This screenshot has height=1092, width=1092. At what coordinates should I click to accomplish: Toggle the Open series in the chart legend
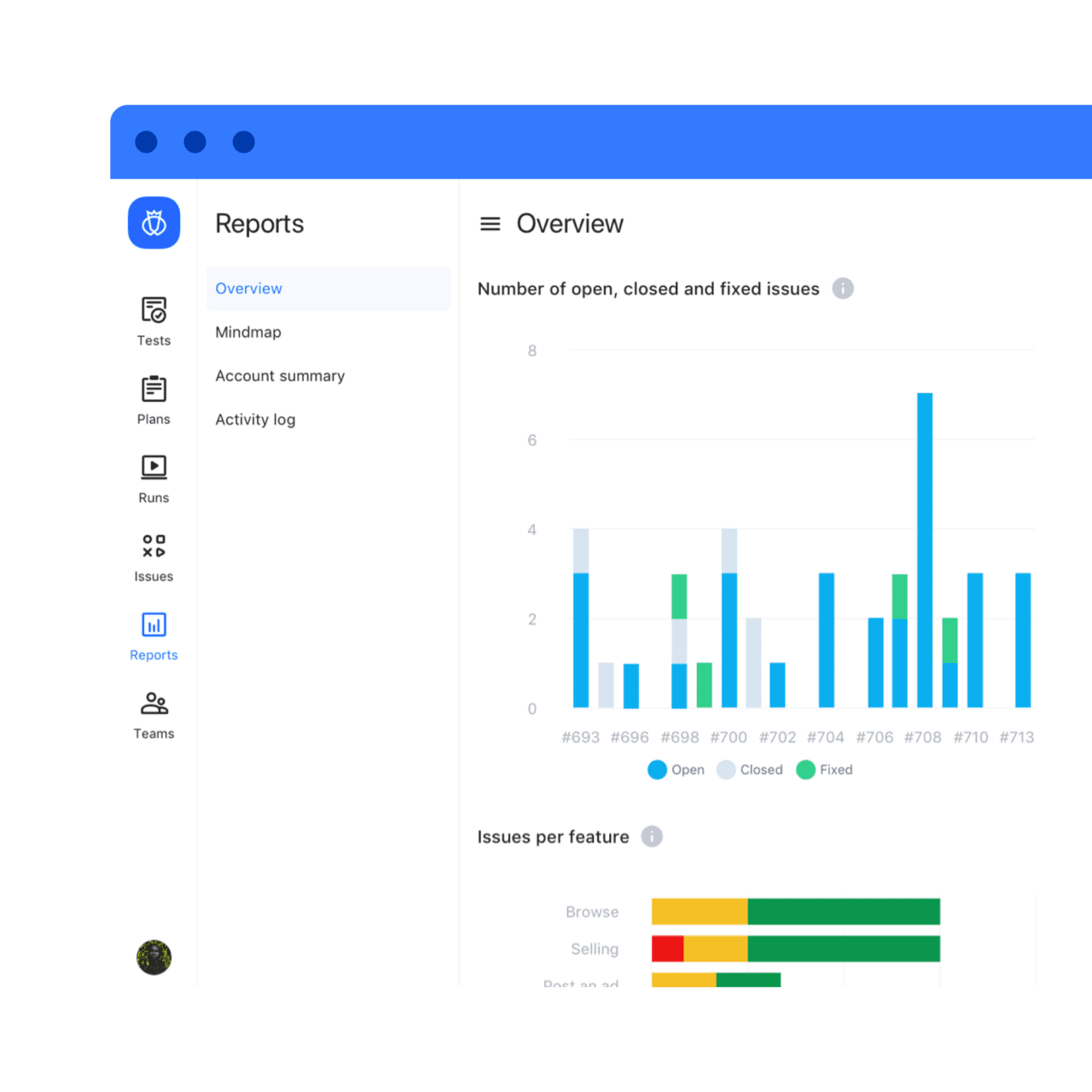pyautogui.click(x=676, y=770)
